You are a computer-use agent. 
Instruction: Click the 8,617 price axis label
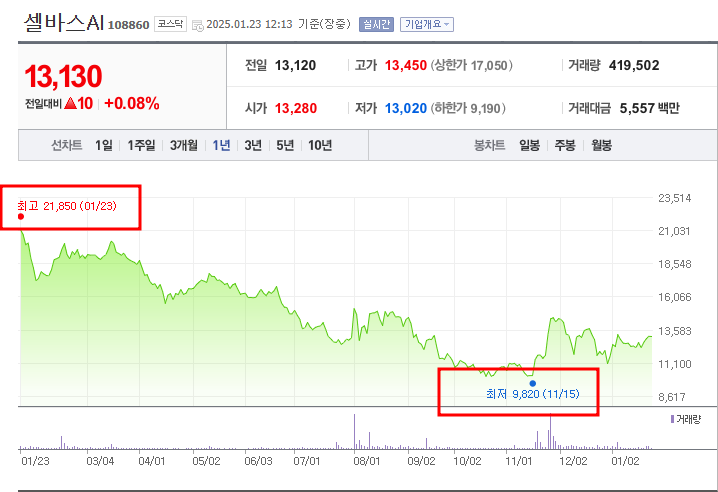point(673,397)
